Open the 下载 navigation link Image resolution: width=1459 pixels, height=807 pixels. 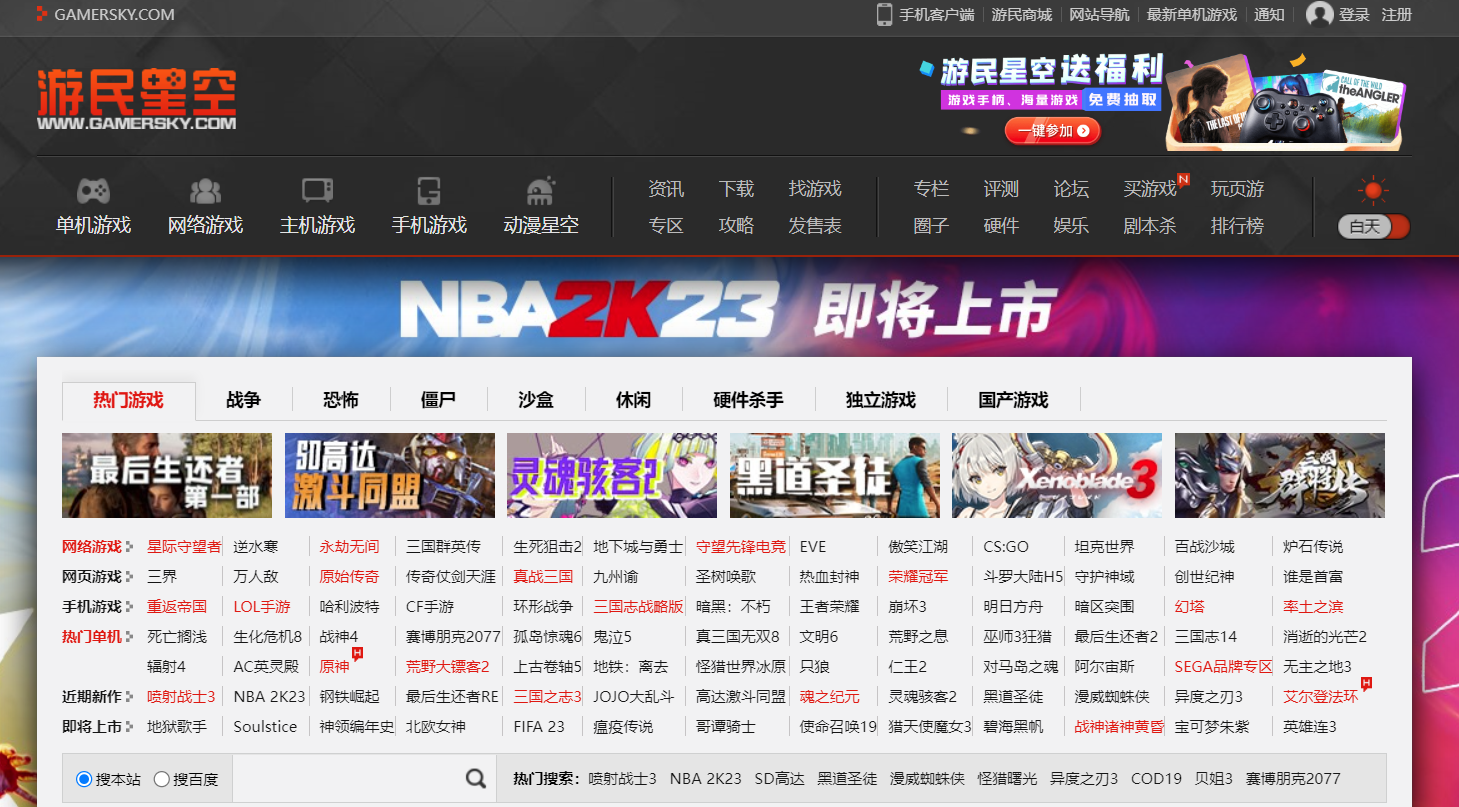click(736, 189)
